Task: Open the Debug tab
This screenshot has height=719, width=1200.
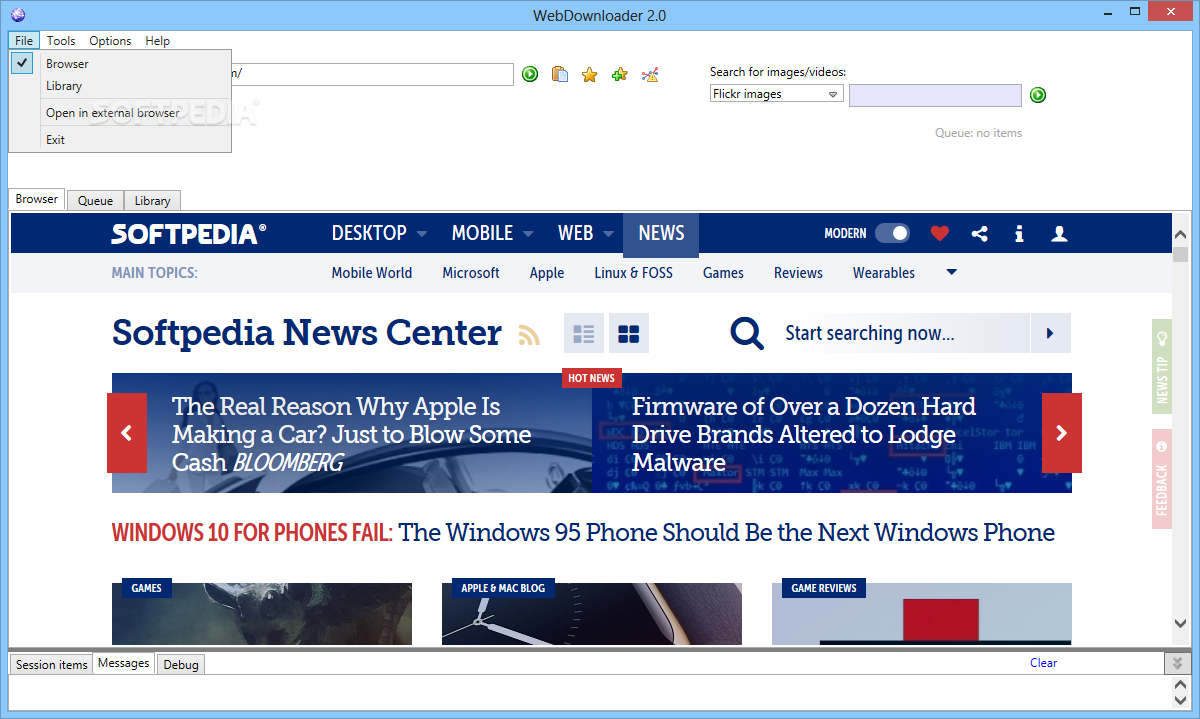Action: click(181, 665)
